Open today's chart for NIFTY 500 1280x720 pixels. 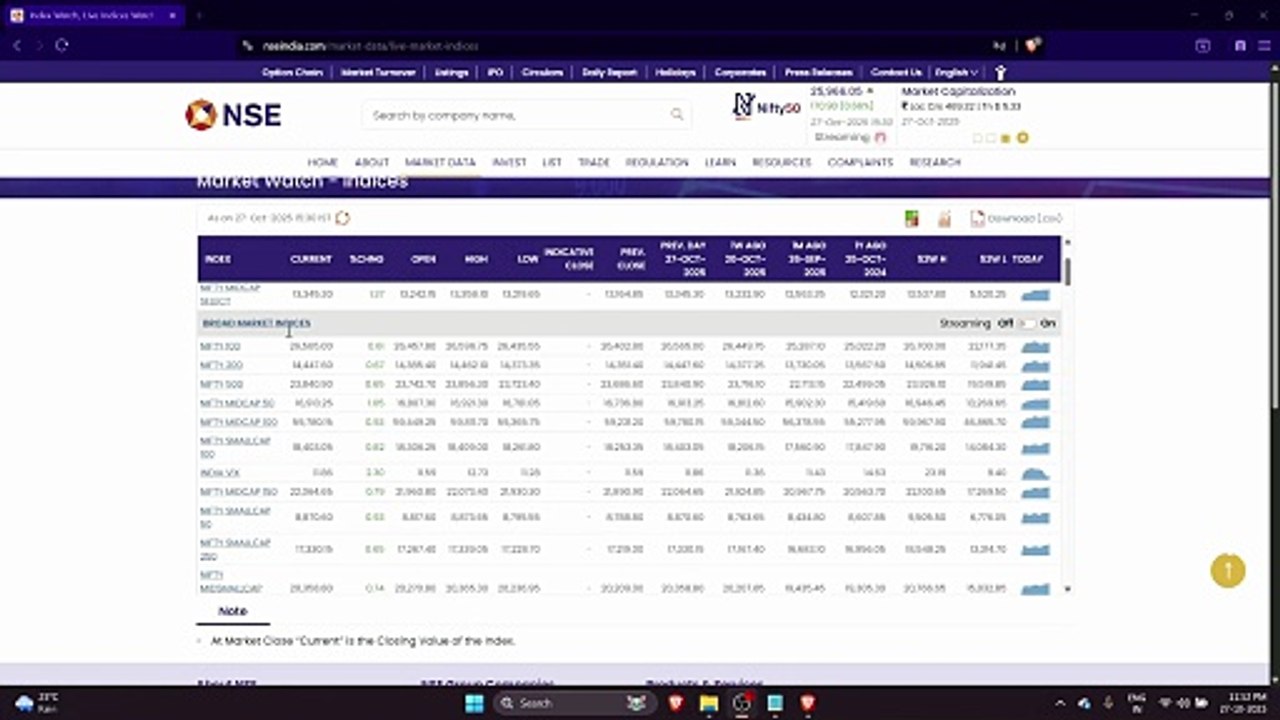[x=1035, y=384]
